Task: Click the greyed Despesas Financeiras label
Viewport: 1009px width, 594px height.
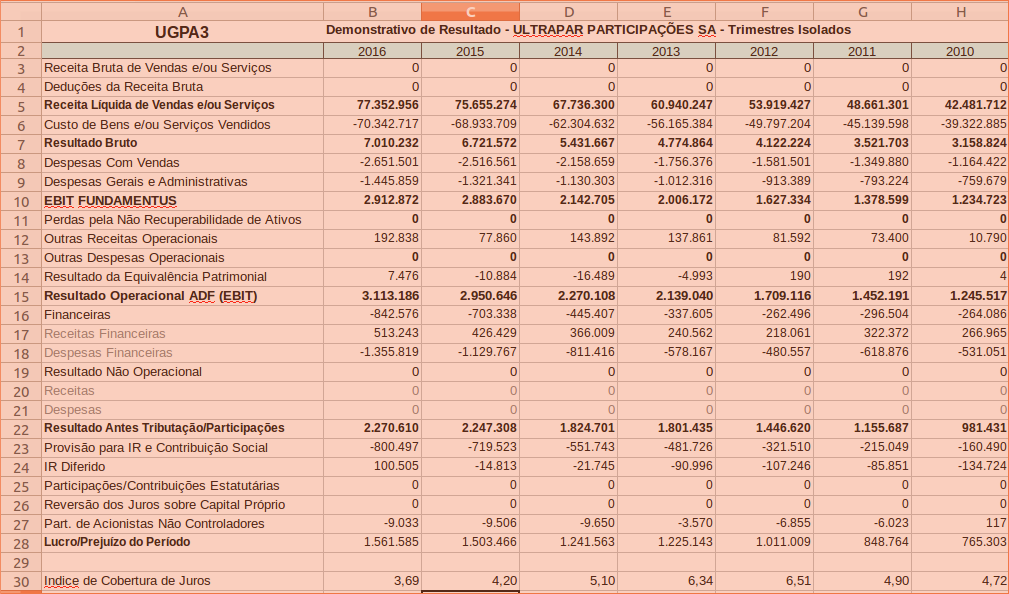Action: pyautogui.click(x=108, y=353)
